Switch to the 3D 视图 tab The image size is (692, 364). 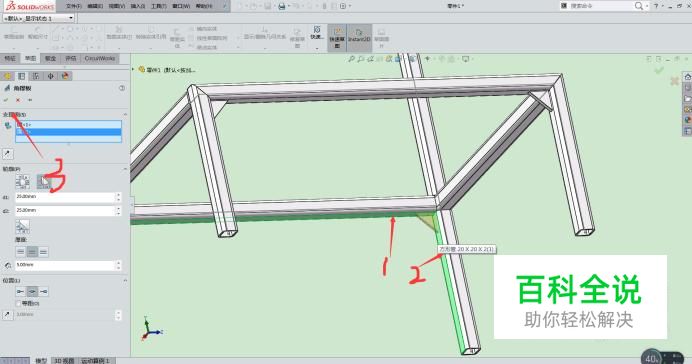(64, 360)
